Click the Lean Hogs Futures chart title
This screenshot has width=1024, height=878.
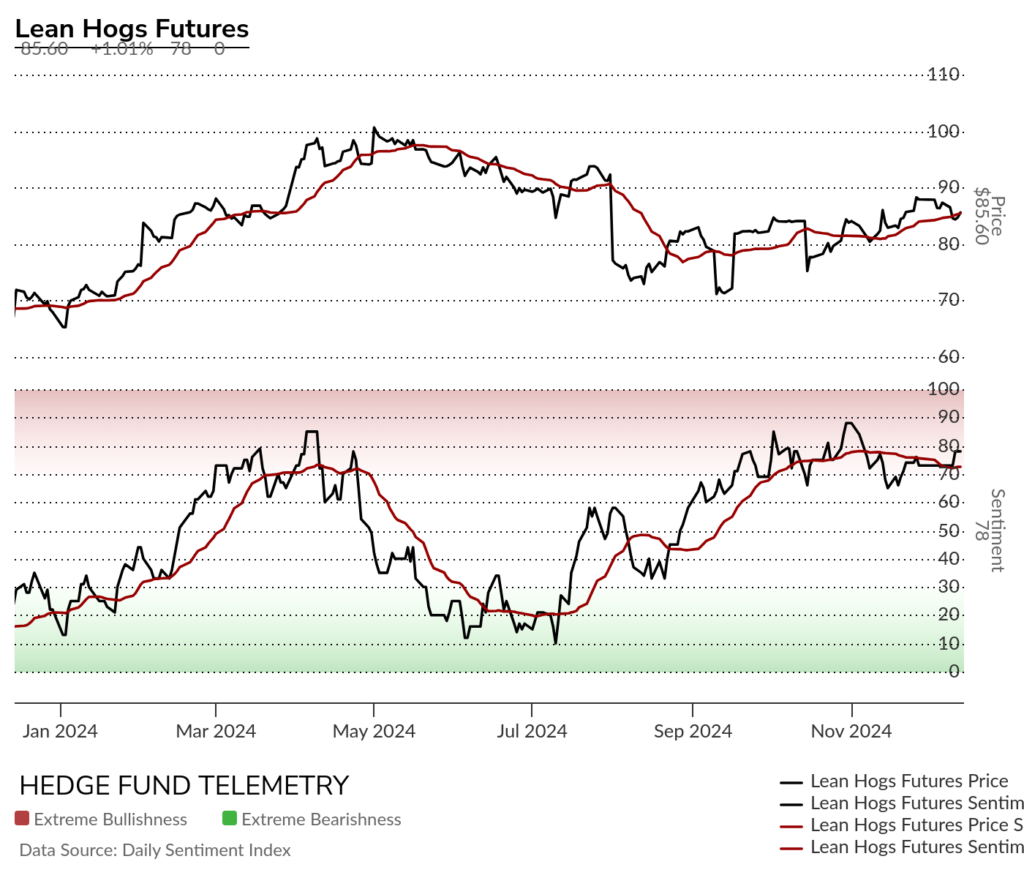tap(132, 29)
